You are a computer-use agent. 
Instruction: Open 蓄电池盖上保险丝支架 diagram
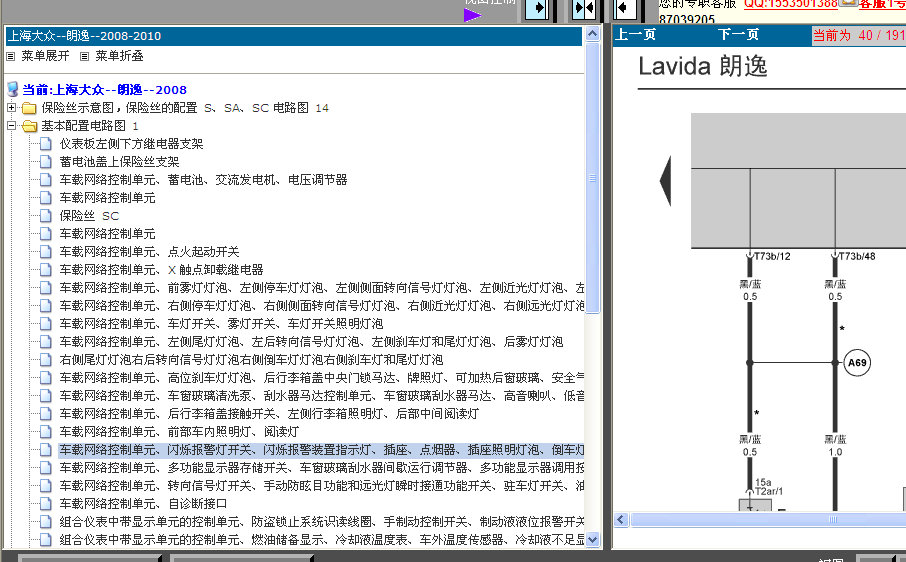[x=119, y=162]
